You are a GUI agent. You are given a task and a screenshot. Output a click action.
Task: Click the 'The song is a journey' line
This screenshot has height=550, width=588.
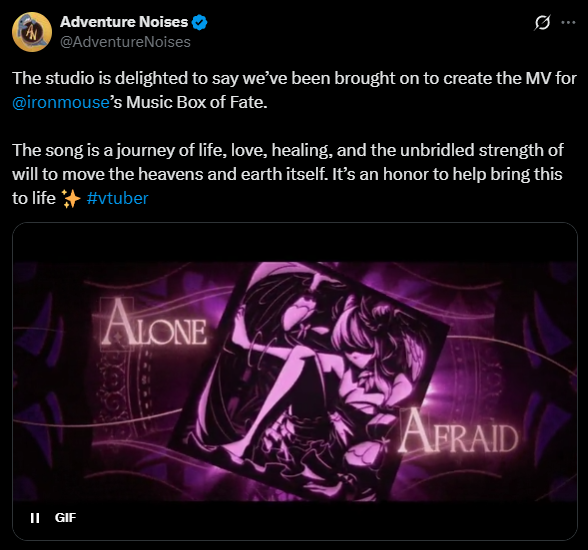tap(288, 150)
